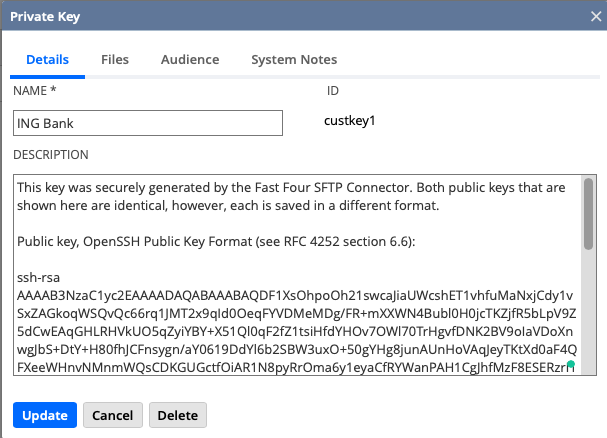Open the Files tab
The height and width of the screenshot is (438, 607).
coord(115,60)
